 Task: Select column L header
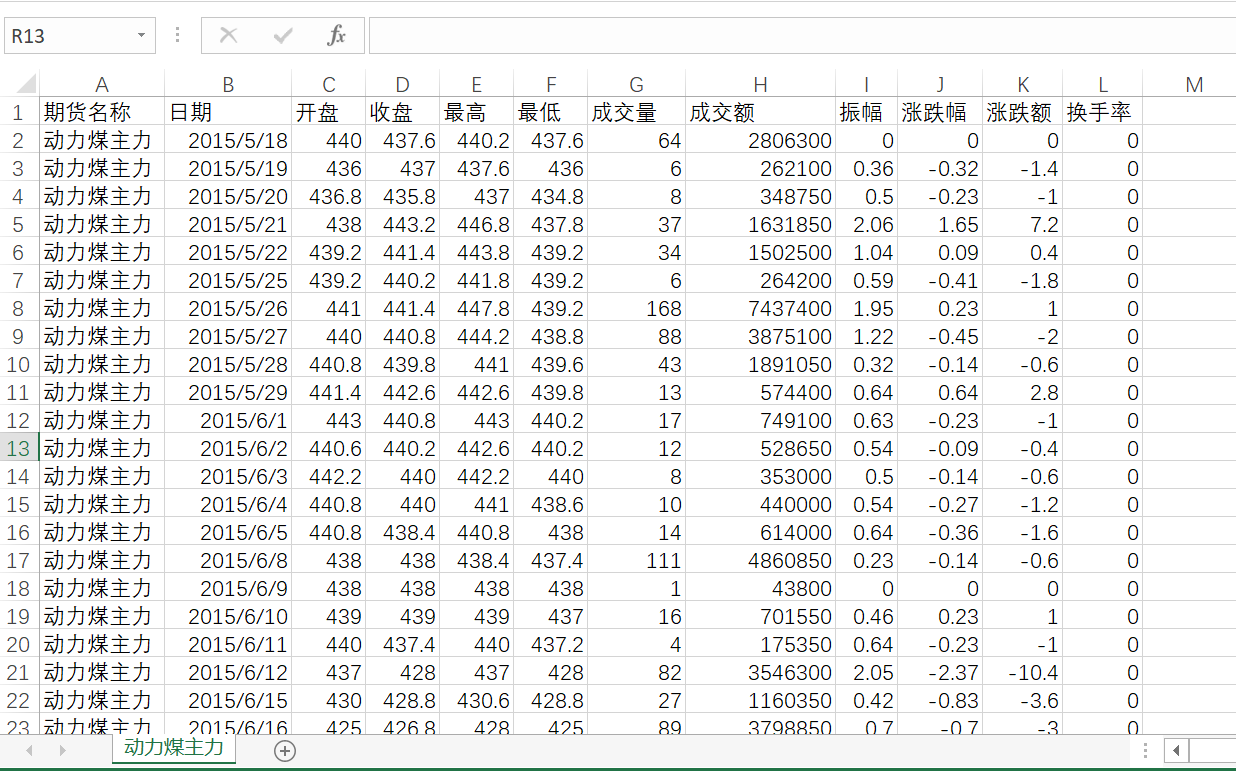1103,85
